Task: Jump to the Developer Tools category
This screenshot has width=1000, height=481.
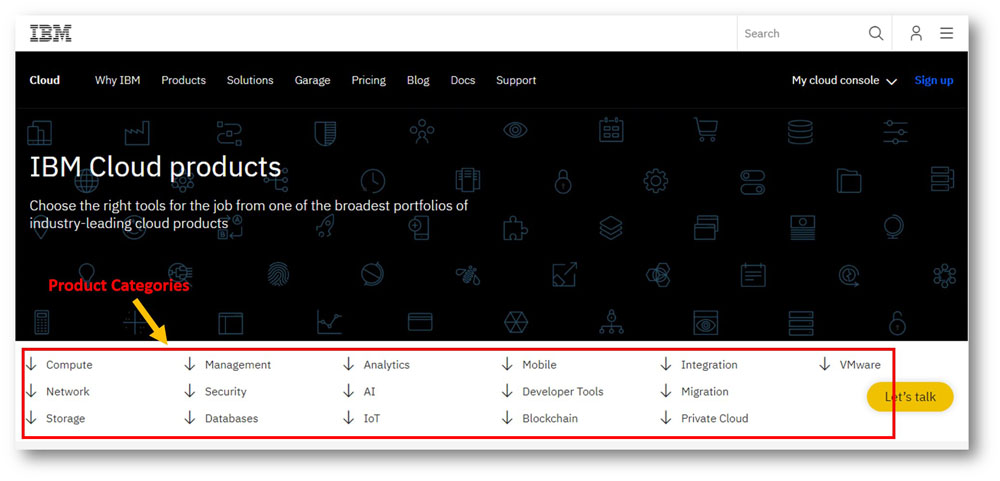Action: (562, 392)
